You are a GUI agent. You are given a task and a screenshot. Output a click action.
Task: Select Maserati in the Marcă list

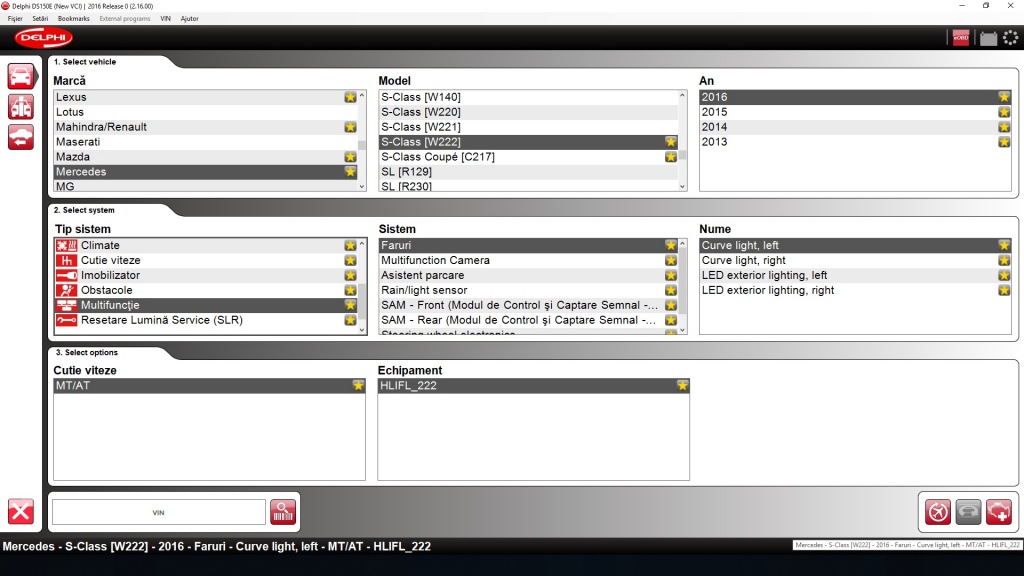click(206, 142)
